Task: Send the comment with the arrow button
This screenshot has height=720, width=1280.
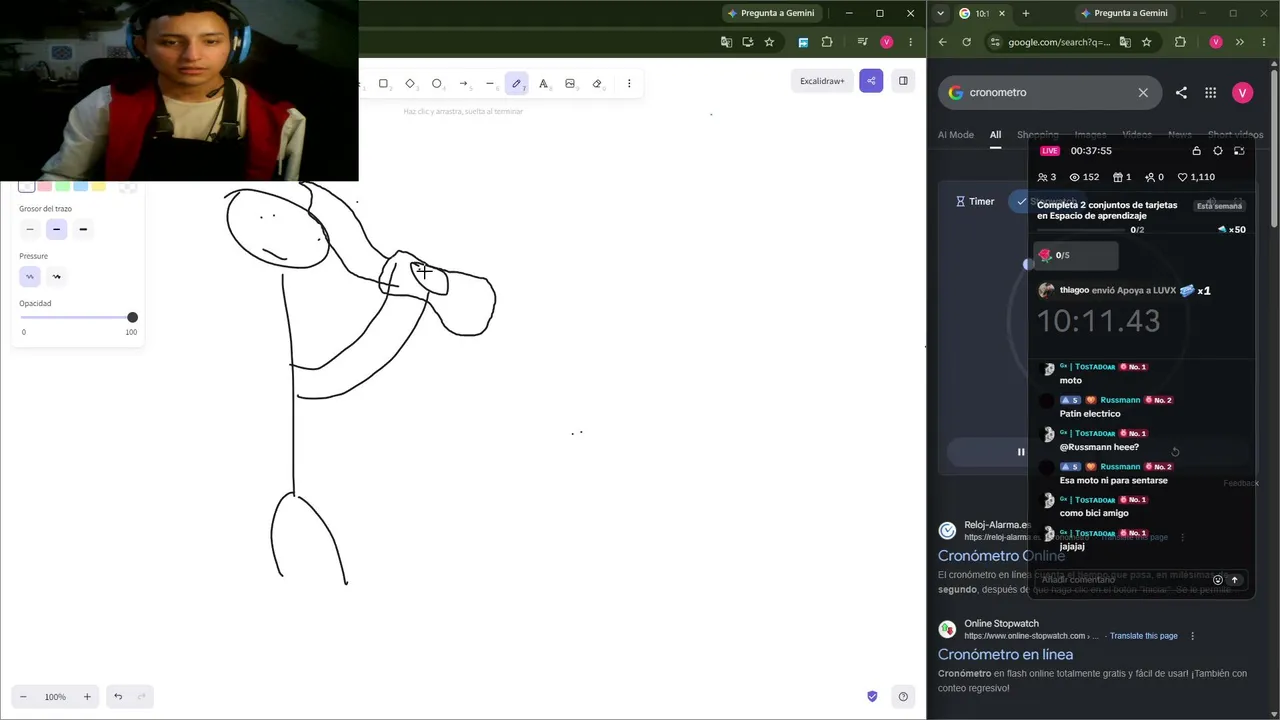Action: (x=1234, y=580)
